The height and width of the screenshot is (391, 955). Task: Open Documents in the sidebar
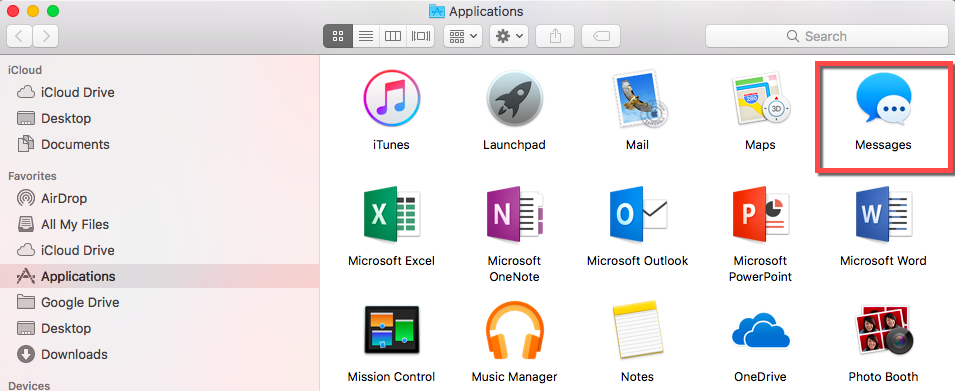(160, 144)
